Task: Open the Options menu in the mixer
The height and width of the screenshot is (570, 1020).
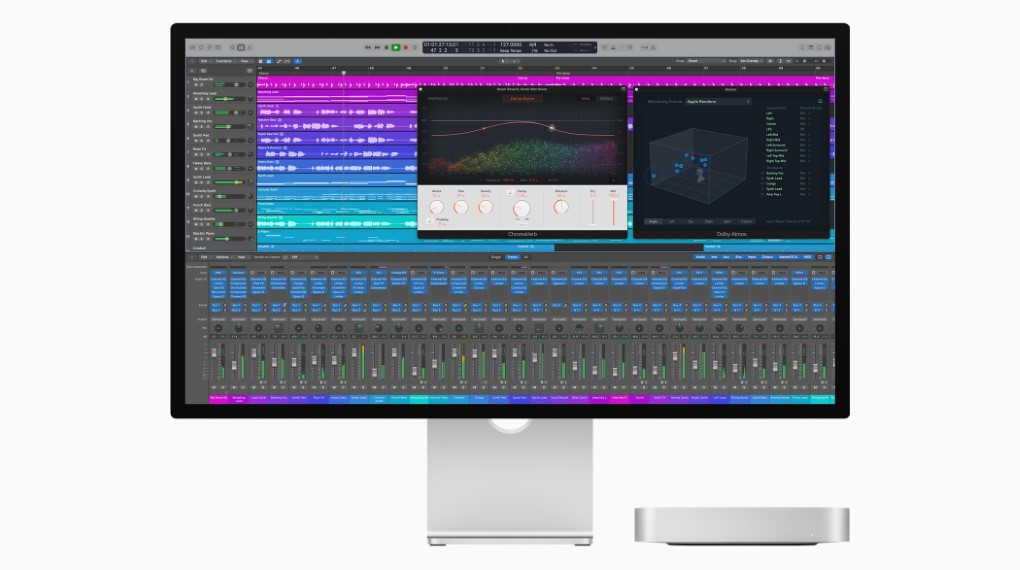Action: [x=222, y=257]
